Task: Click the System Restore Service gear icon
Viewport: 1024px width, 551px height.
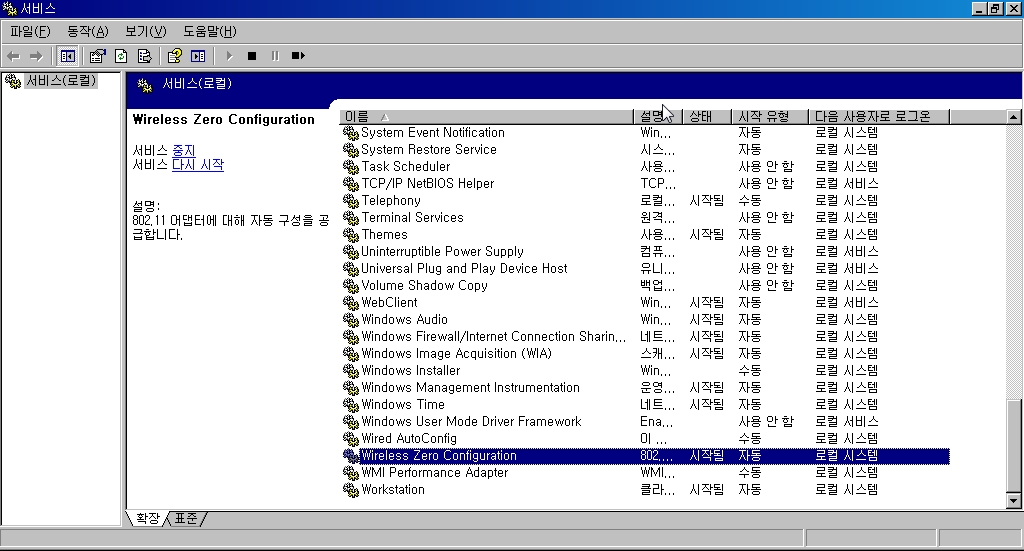Action: (351, 150)
